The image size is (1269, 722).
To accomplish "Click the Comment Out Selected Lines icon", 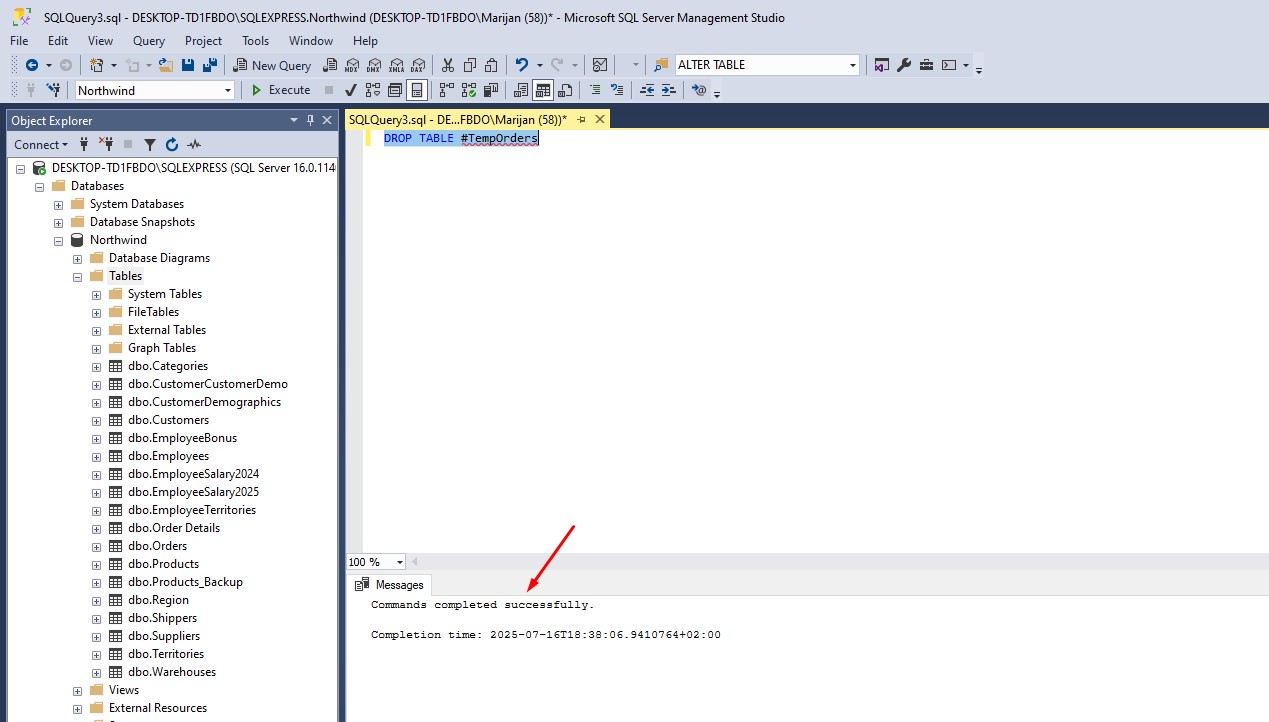I will (595, 90).
